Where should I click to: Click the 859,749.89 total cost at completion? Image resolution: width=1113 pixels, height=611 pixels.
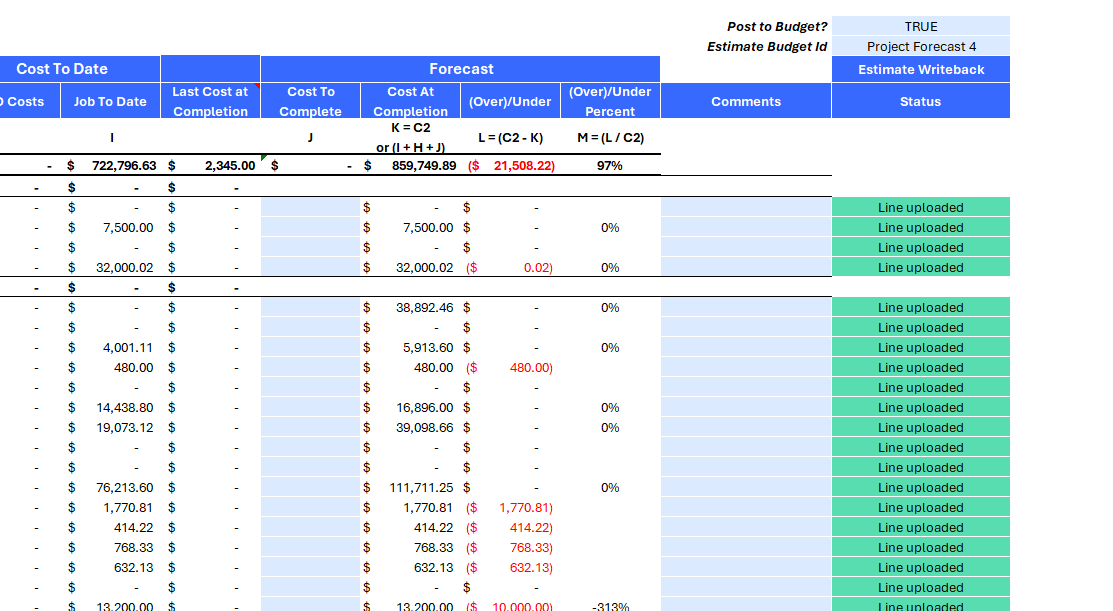coord(423,166)
